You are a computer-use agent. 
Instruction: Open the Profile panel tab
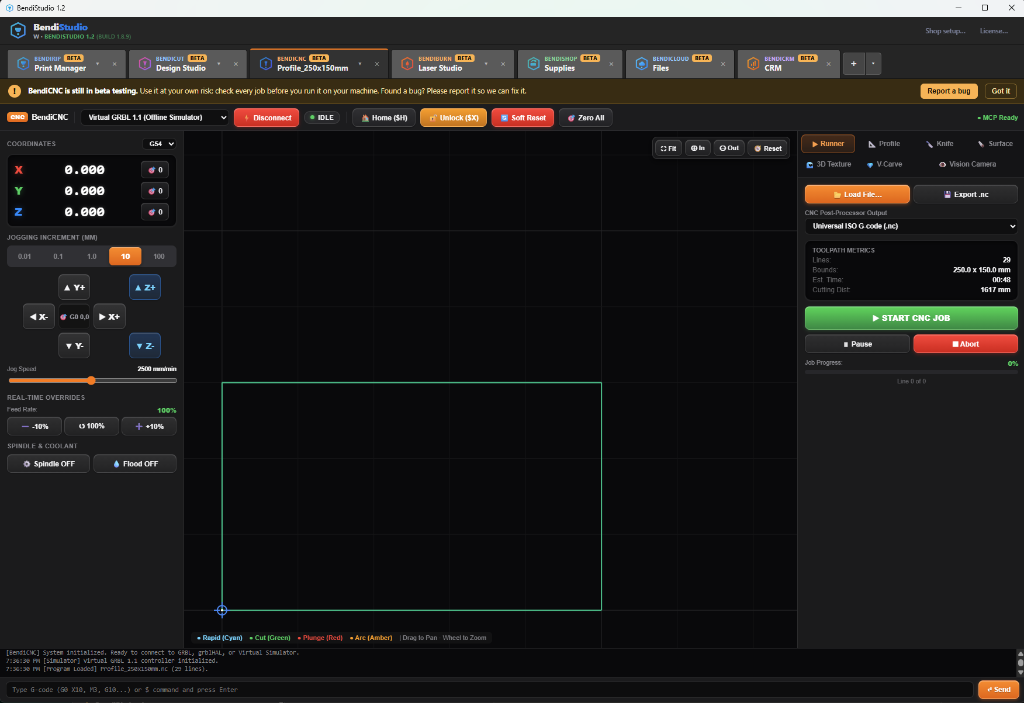coord(884,144)
